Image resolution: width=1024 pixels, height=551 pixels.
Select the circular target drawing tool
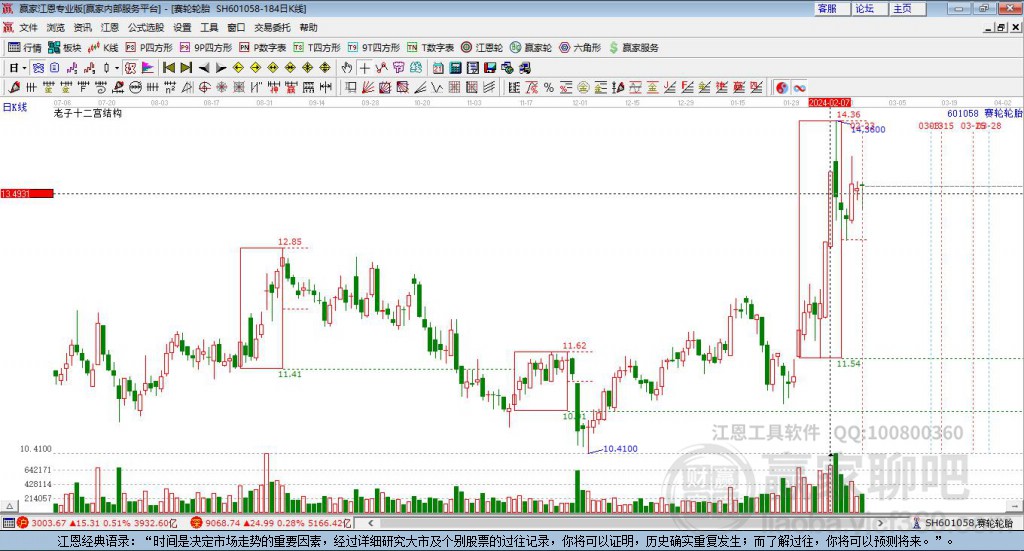[204, 87]
